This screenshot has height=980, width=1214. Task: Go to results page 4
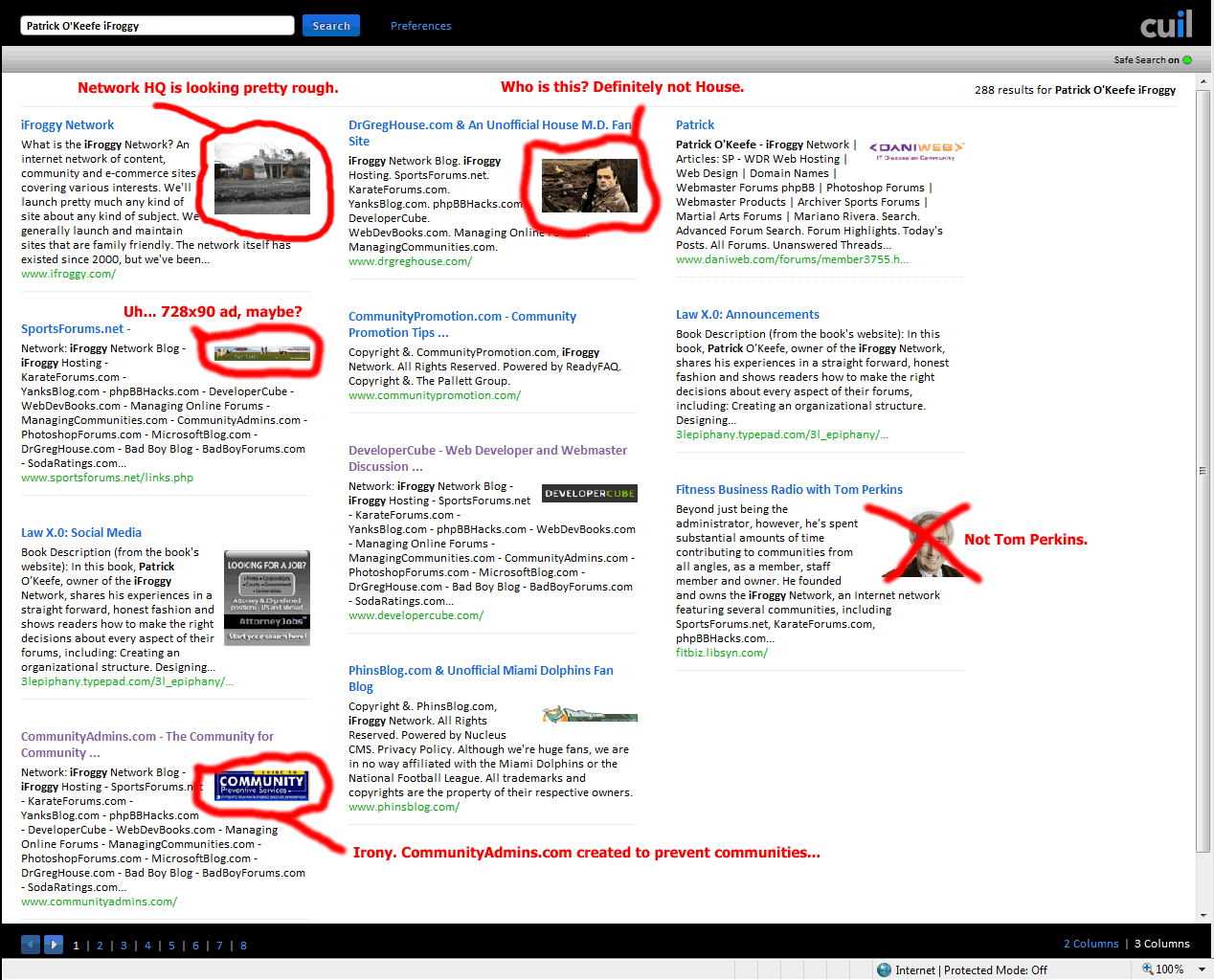click(147, 946)
